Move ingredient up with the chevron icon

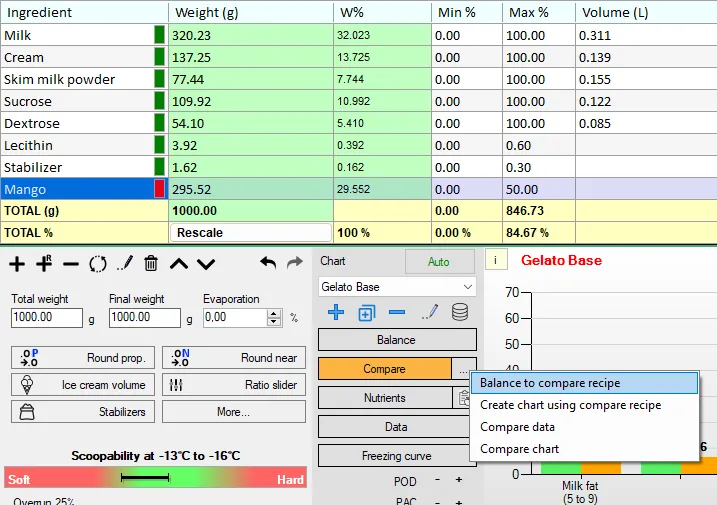(179, 264)
